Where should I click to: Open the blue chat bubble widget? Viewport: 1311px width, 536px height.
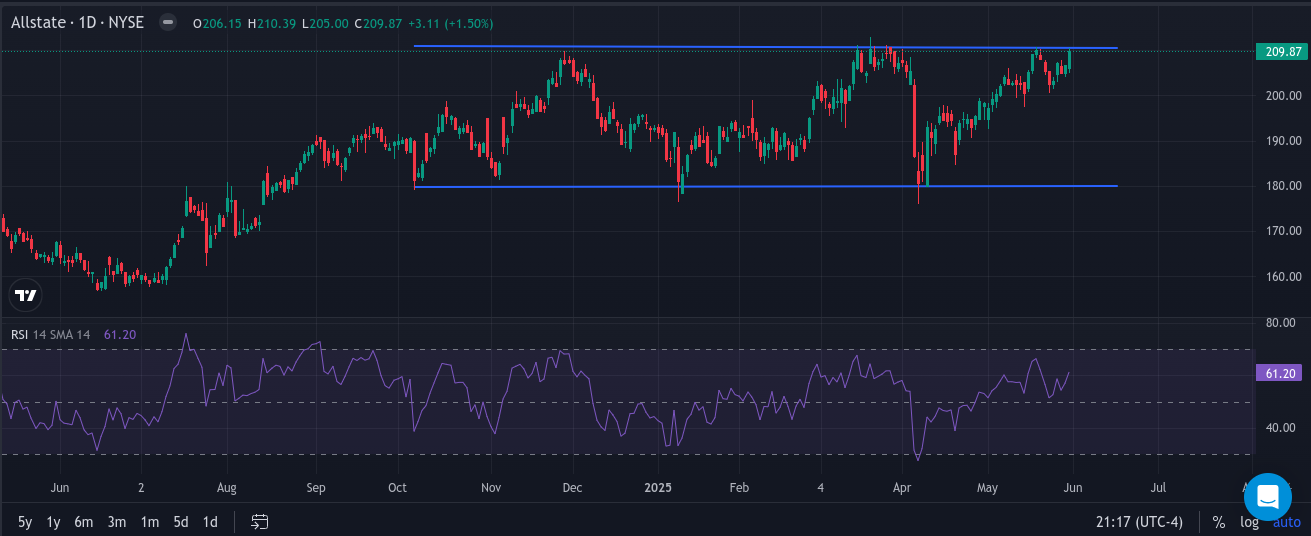tap(1268, 497)
